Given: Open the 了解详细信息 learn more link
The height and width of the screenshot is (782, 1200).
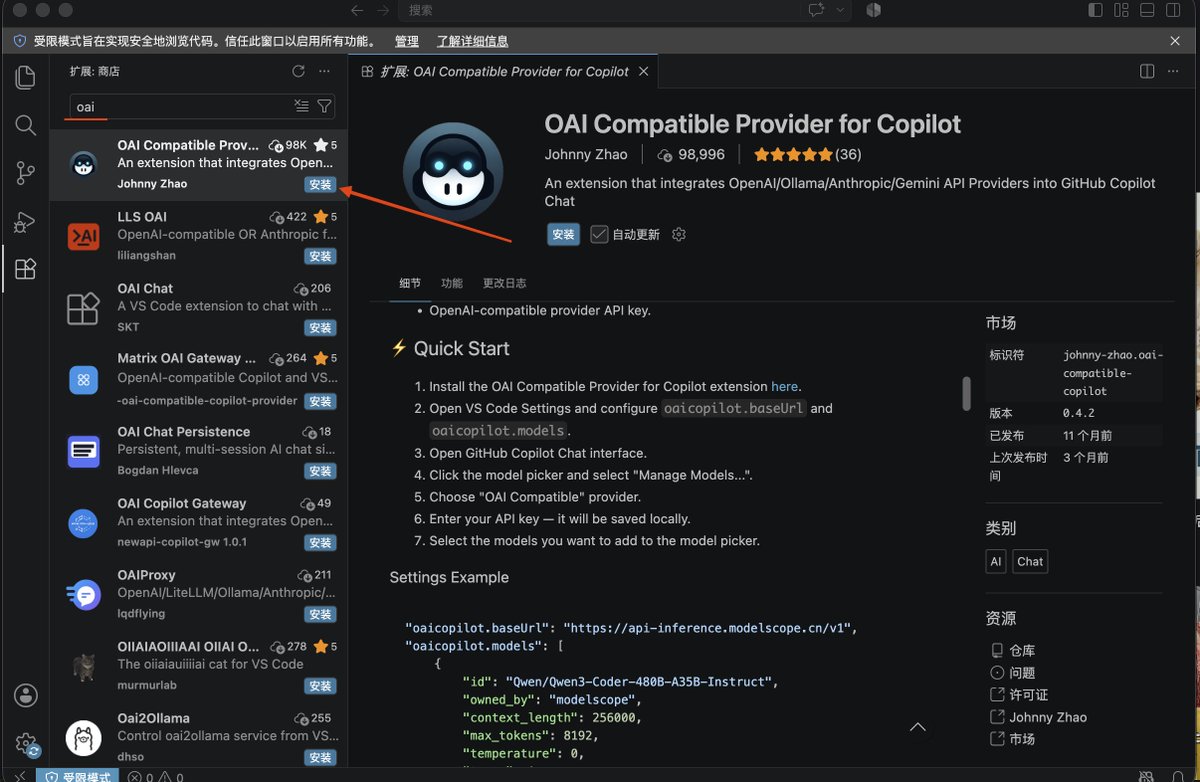Looking at the screenshot, I should coord(472,41).
